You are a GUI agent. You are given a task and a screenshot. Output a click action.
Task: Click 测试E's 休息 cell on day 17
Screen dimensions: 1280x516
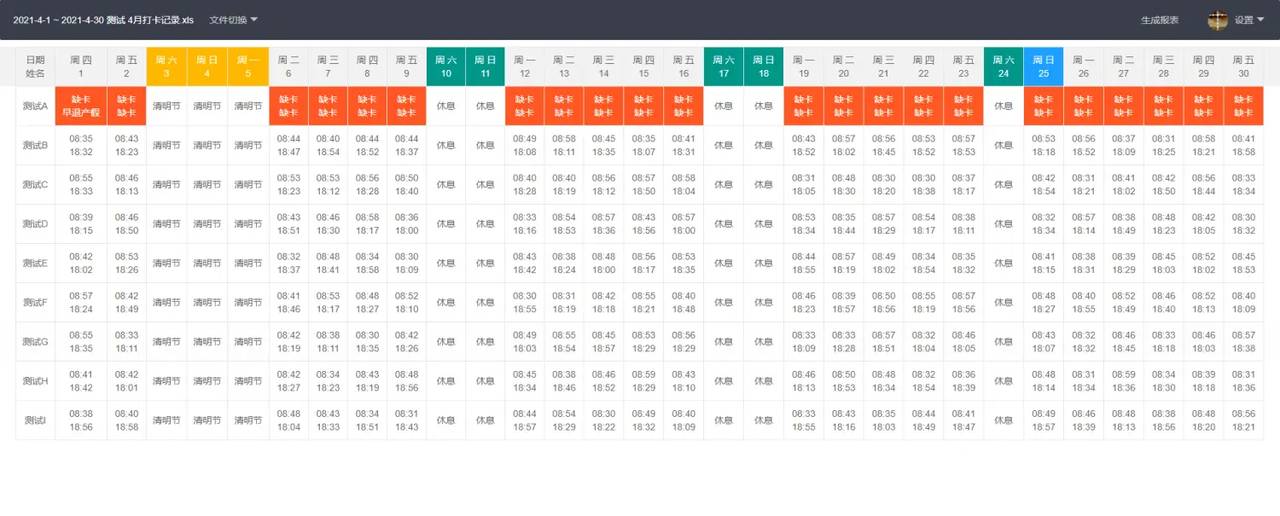(x=723, y=263)
